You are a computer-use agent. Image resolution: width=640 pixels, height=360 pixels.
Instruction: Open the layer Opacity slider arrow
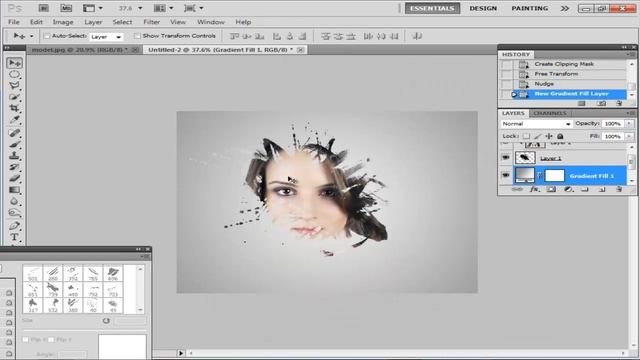click(x=629, y=123)
